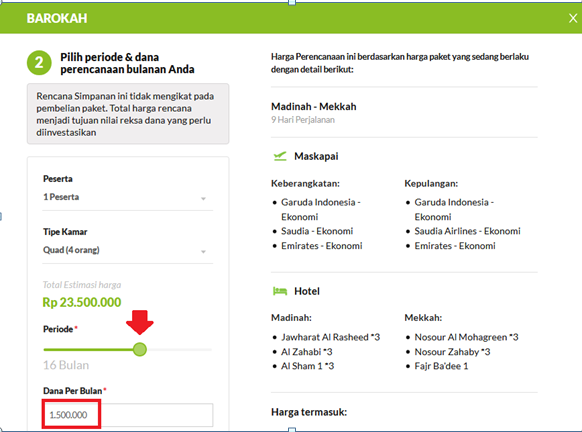Open the Peserta dropdown arrow
Viewport: 582px width, 432px height.
pos(203,199)
